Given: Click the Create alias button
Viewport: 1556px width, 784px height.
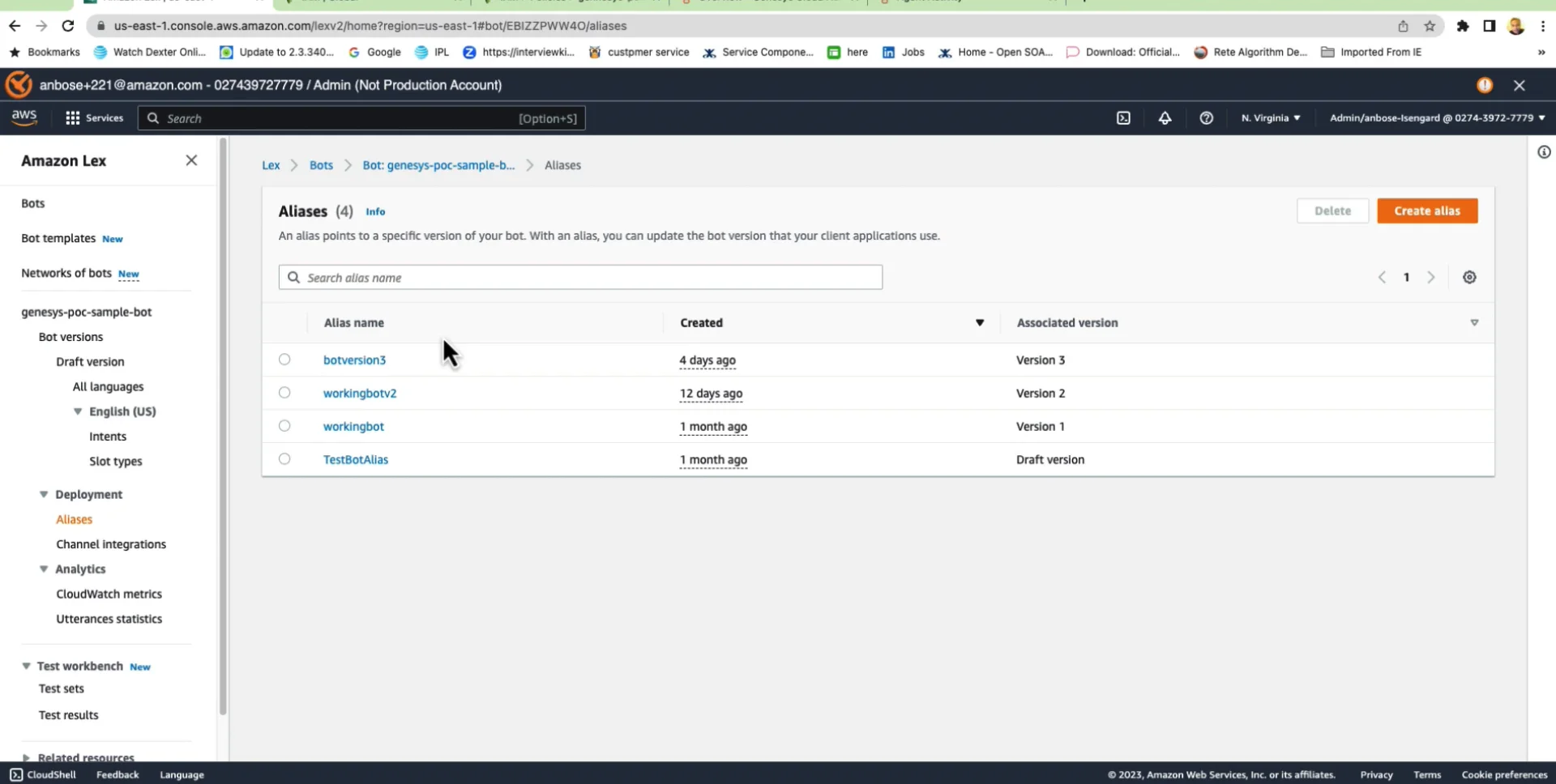Looking at the screenshot, I should coord(1427,211).
